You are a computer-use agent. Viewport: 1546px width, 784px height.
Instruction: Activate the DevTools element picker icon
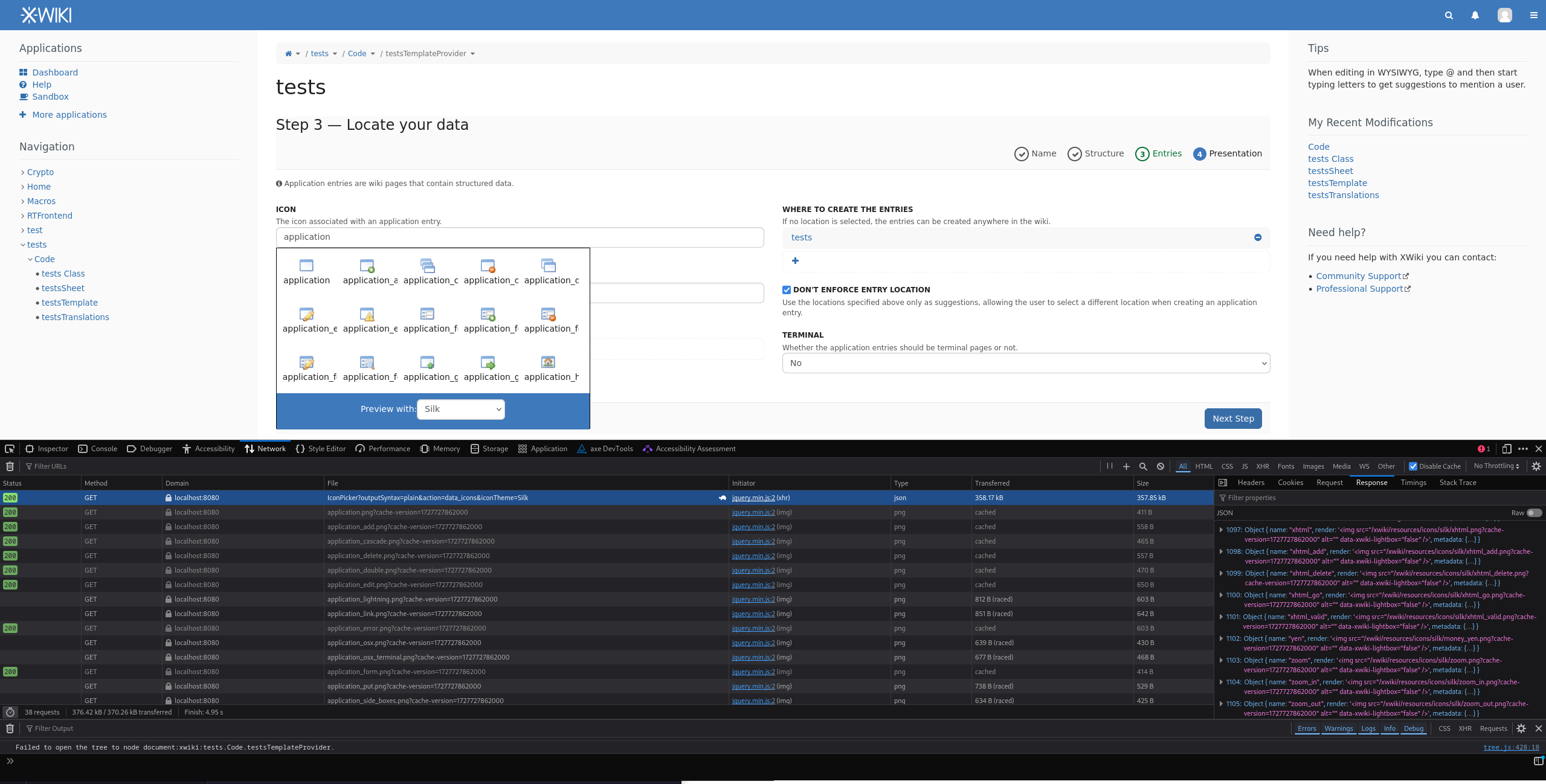[10, 449]
